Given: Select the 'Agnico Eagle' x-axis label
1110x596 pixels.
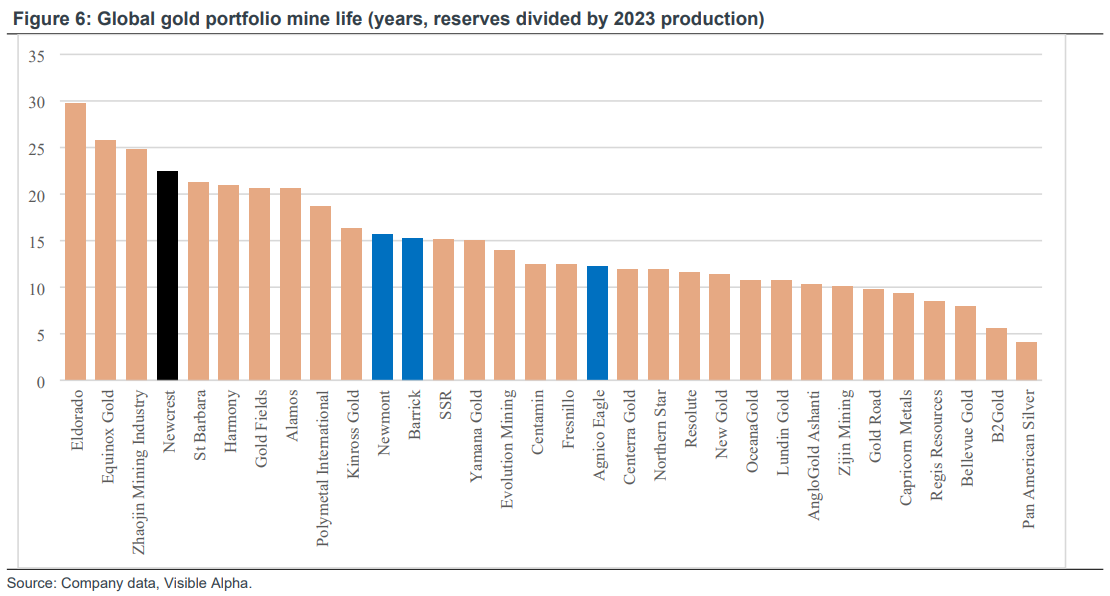Looking at the screenshot, I should (x=600, y=435).
